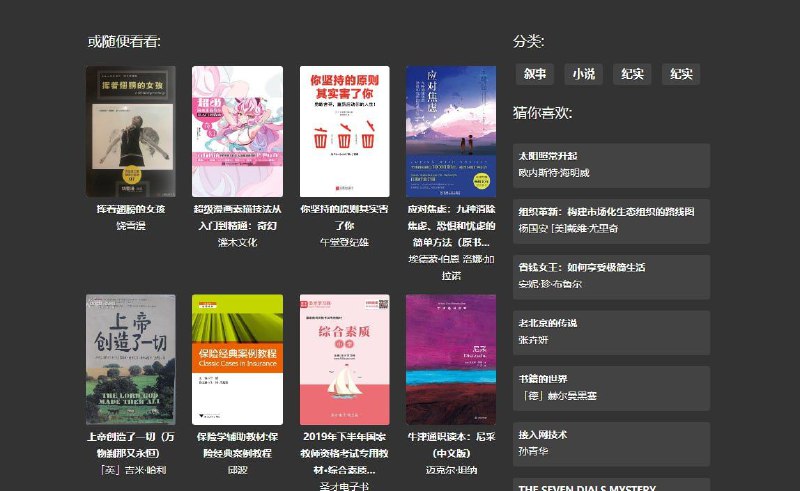This screenshot has height=491, width=800.
Task: Open the purple 尼采 book cover
Action: point(451,359)
